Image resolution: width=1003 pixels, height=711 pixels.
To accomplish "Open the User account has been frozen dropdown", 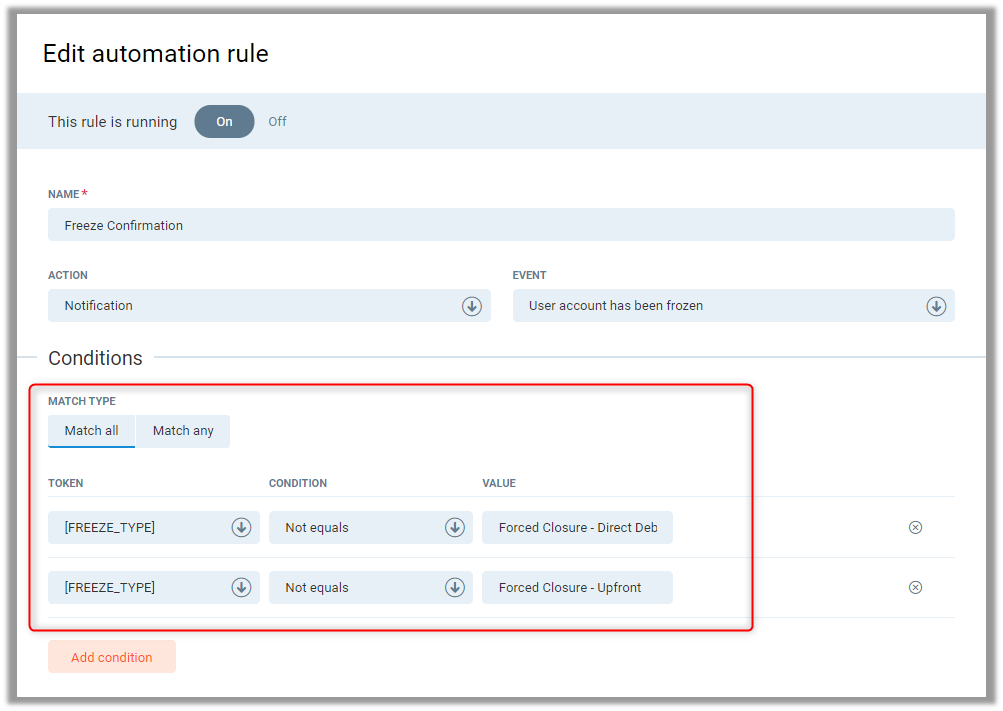I will pos(720,306).
